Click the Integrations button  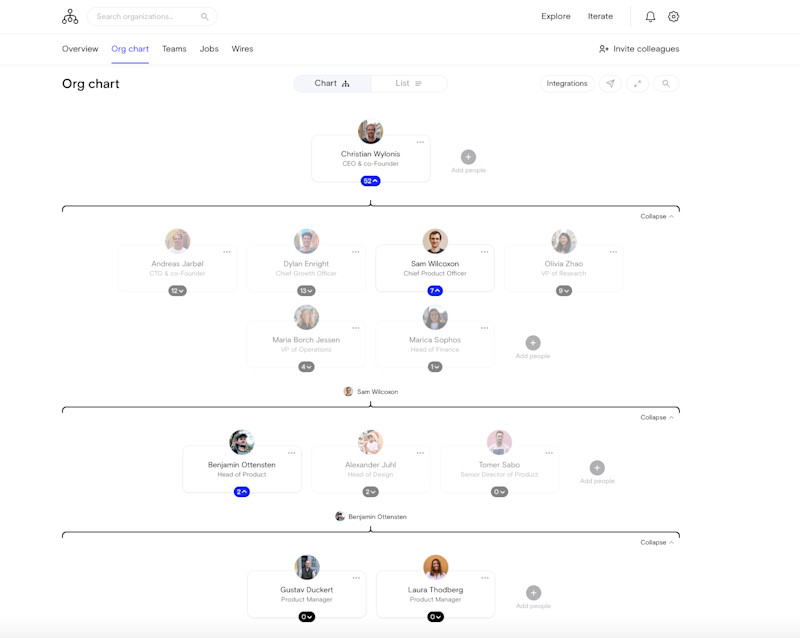(567, 83)
